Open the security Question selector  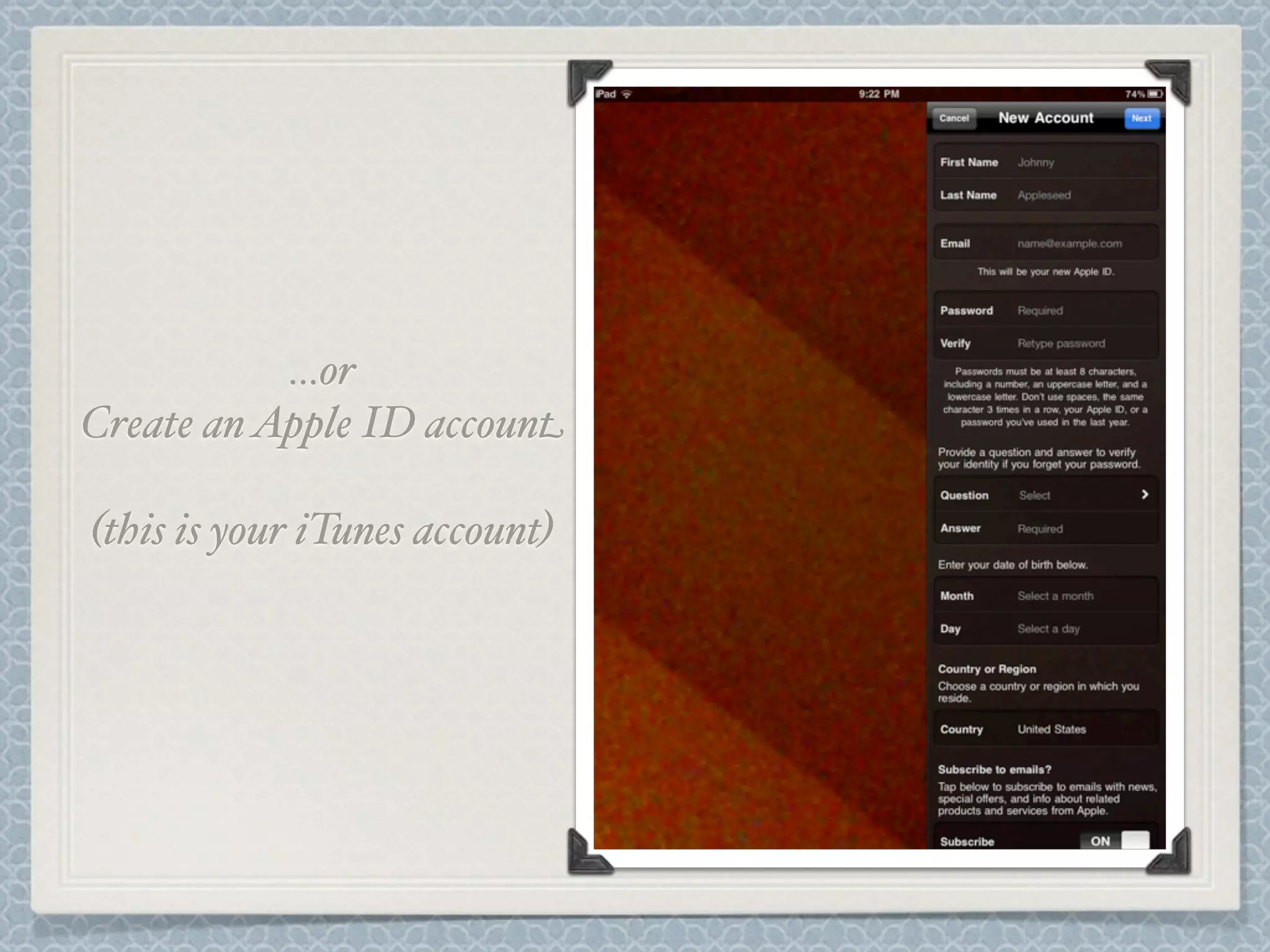pyautogui.click(x=1046, y=495)
